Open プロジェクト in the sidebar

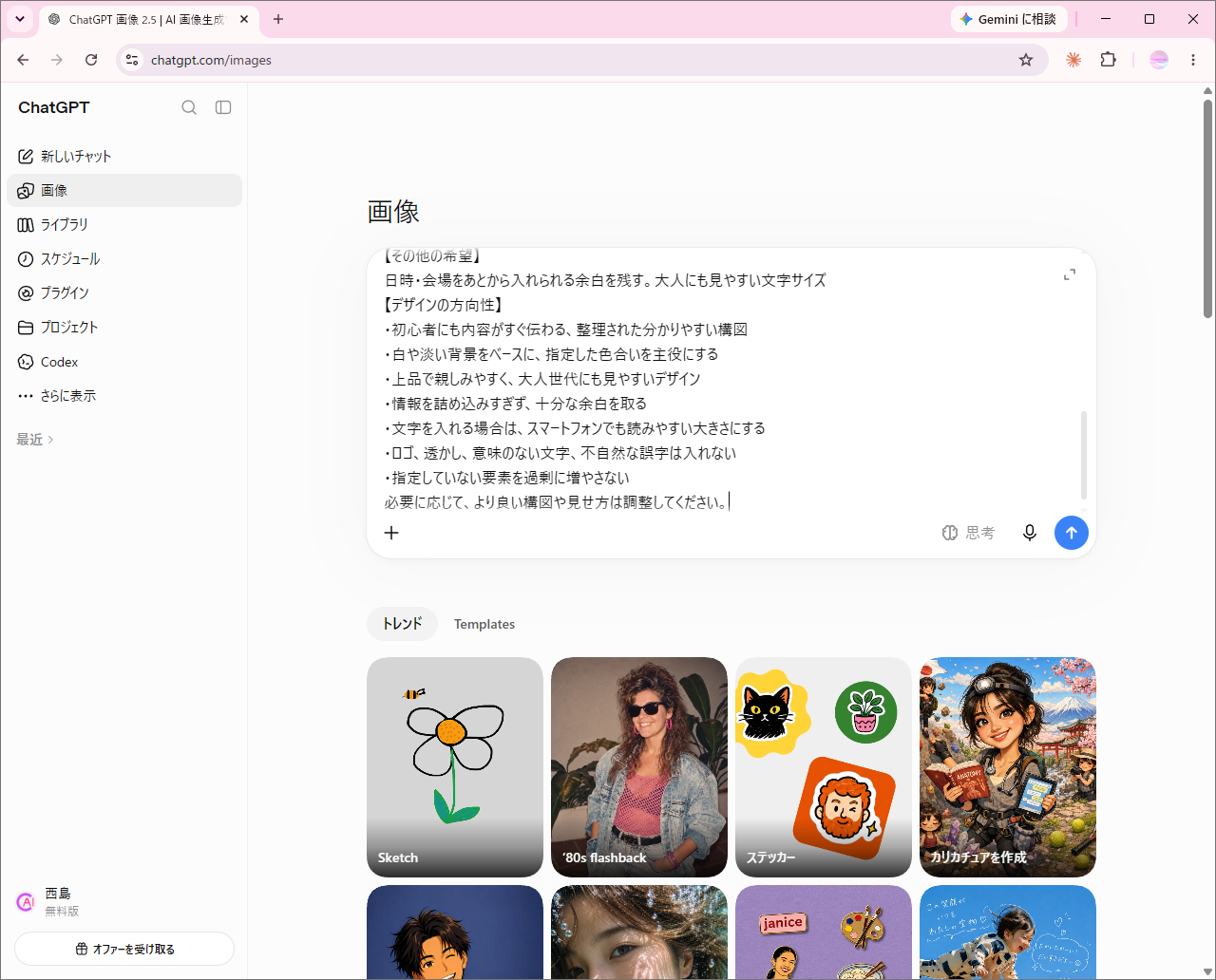tap(124, 327)
